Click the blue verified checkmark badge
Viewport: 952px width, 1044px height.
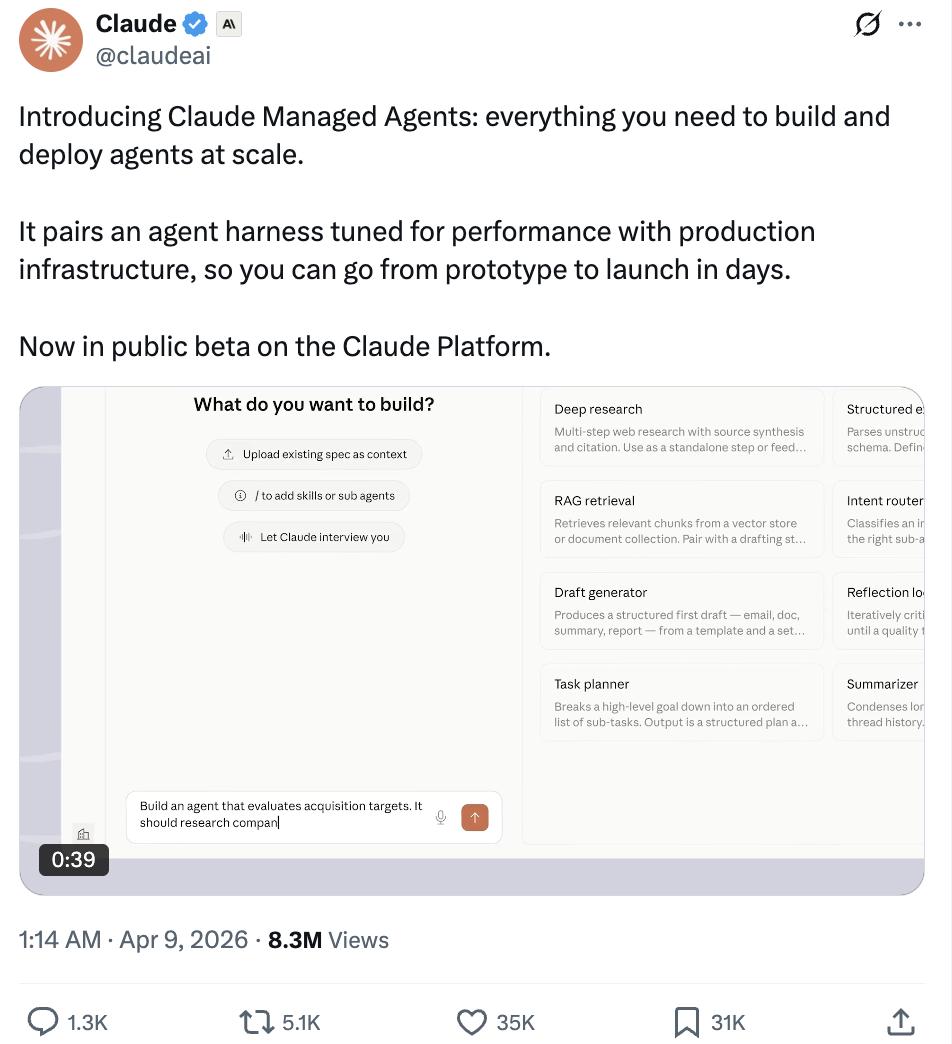click(x=196, y=24)
